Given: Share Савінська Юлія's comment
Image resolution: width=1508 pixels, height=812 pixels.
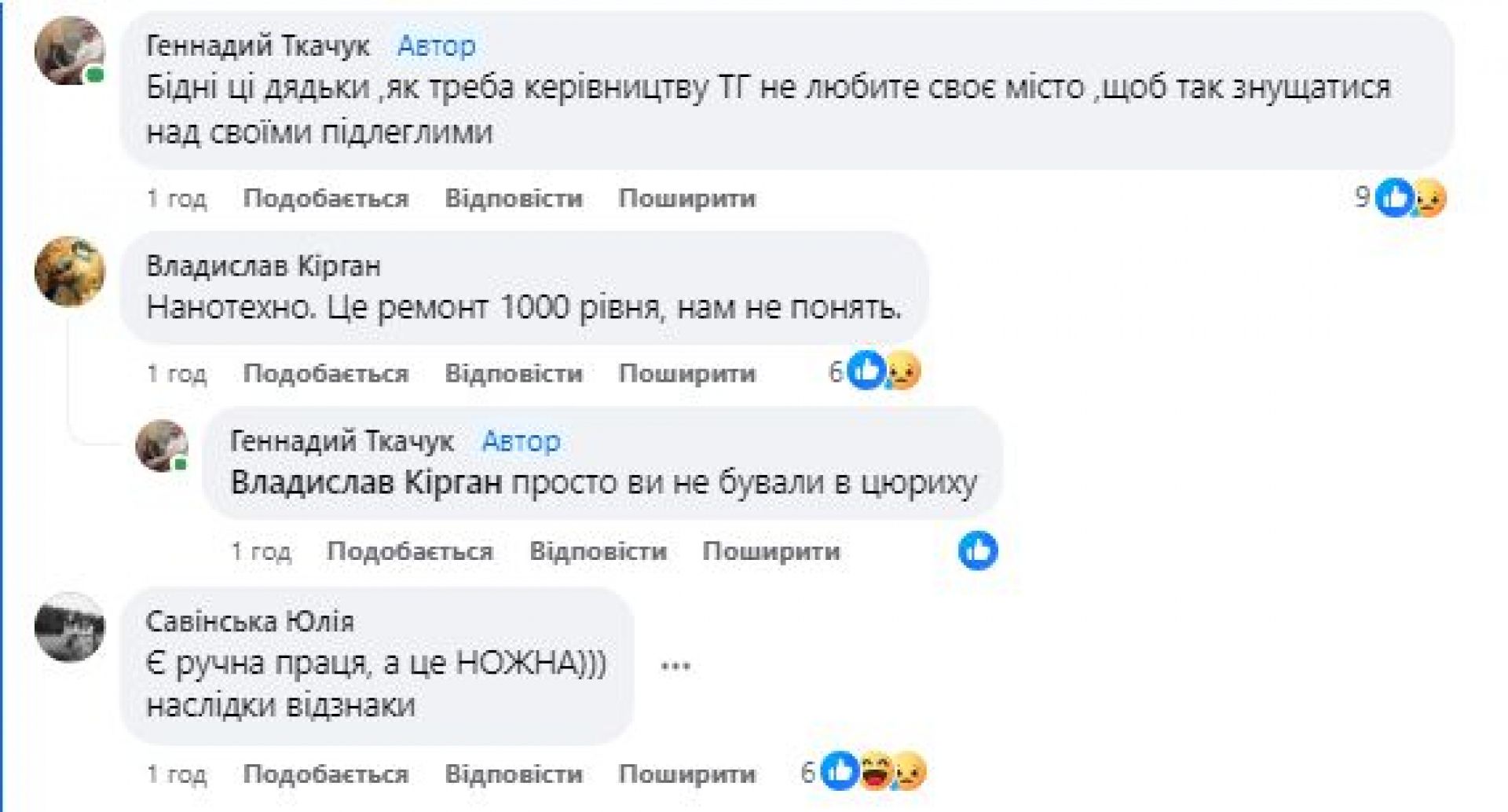Looking at the screenshot, I should point(686,774).
